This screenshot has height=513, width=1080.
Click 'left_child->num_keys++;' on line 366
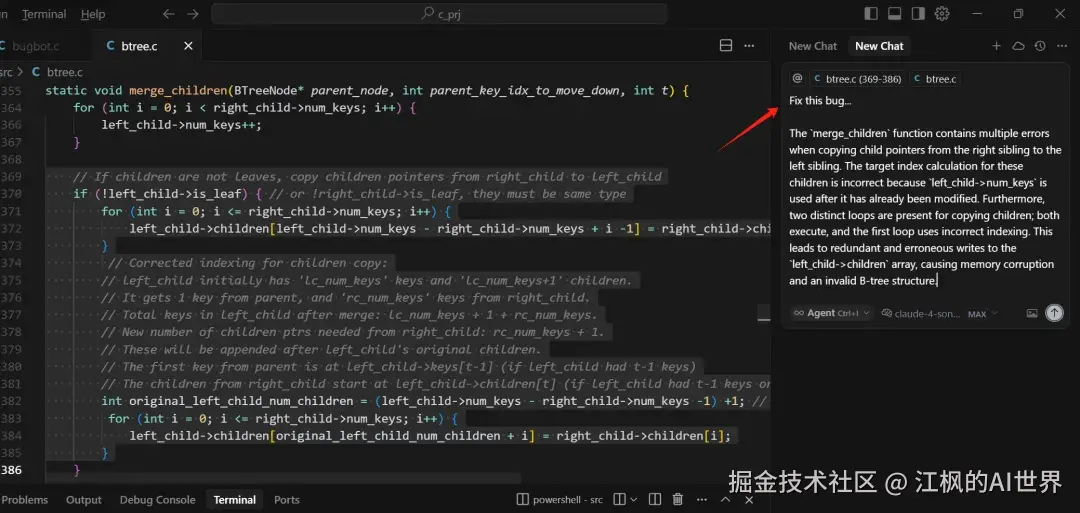[182, 125]
